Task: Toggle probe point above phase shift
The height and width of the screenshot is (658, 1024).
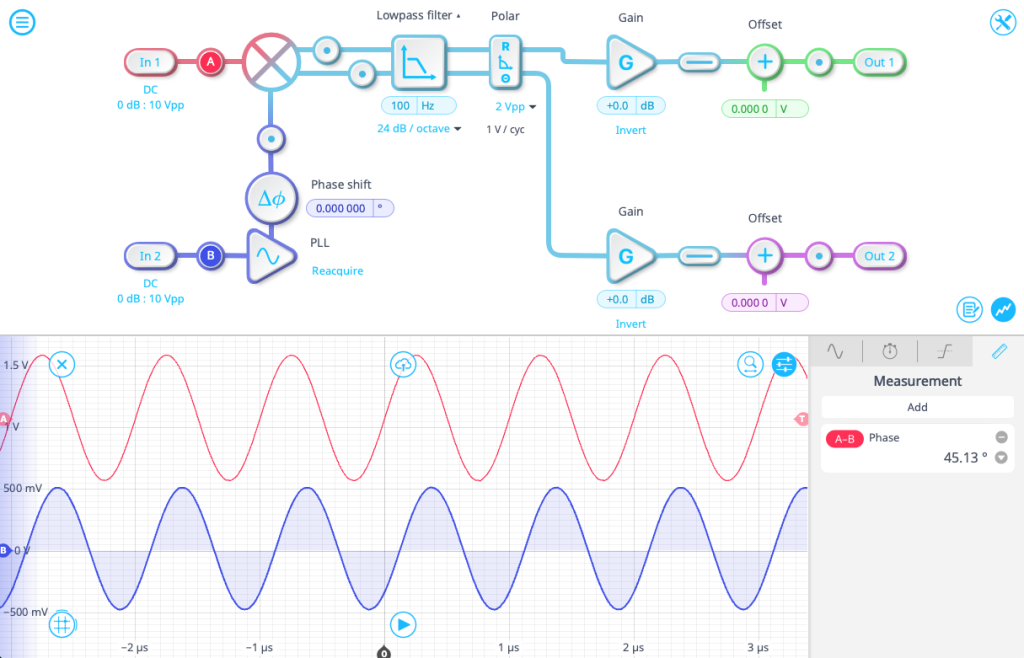Action: click(271, 139)
